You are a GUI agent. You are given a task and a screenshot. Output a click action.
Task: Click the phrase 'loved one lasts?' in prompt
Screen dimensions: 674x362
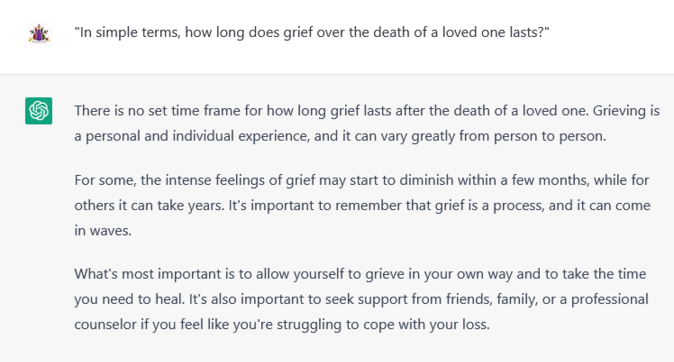(493, 32)
